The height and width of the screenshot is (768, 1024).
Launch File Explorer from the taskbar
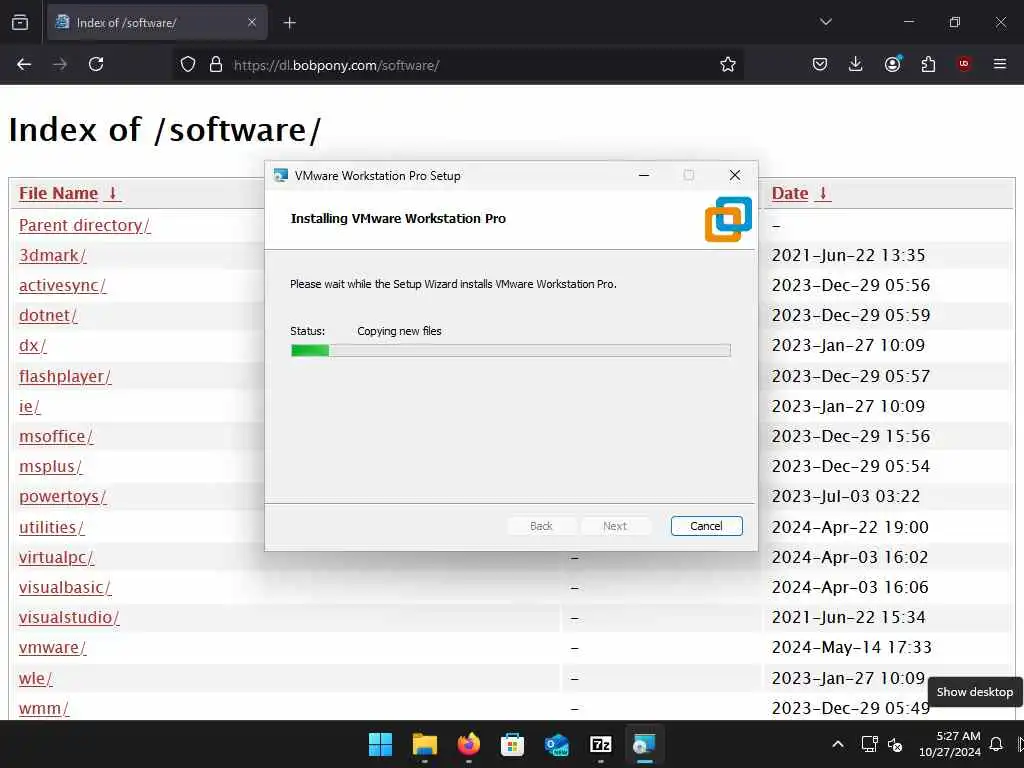point(424,744)
